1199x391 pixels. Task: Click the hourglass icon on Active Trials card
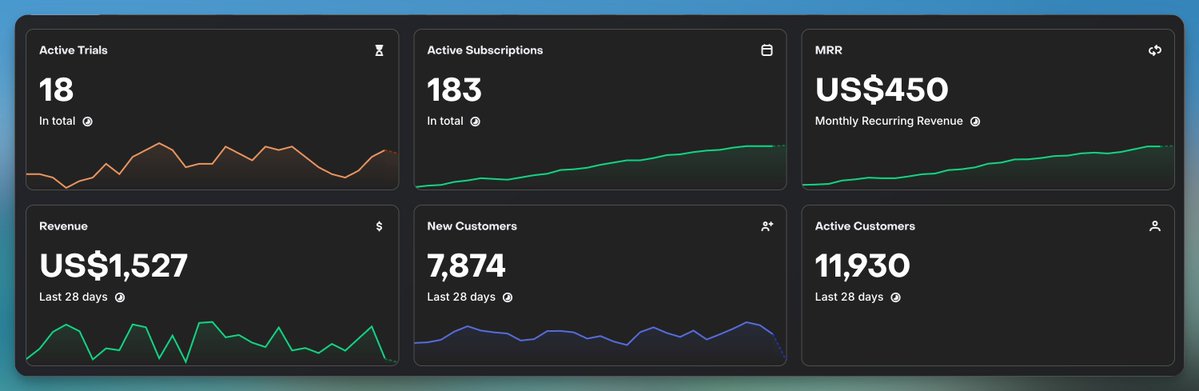pyautogui.click(x=379, y=51)
